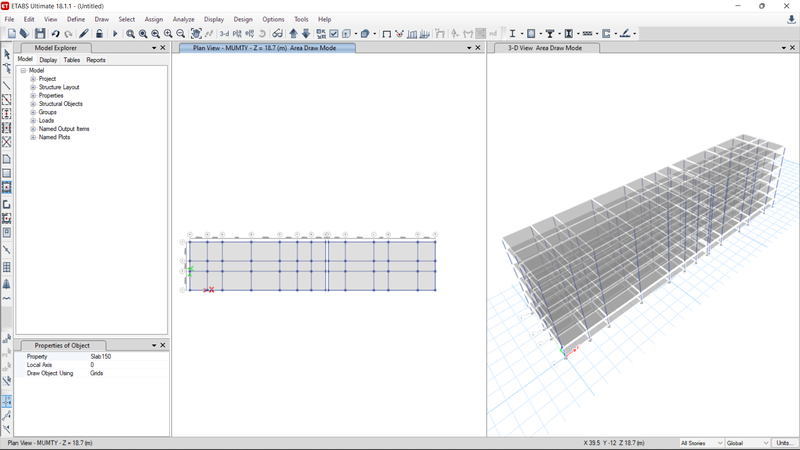Viewport: 800px width, 450px height.
Task: Click the glasses perspective toggle icon
Action: pos(277,34)
